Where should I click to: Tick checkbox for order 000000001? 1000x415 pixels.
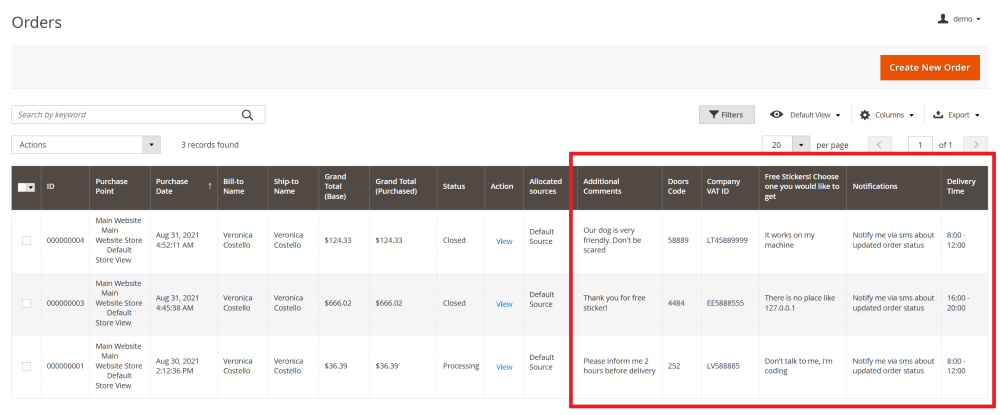(26, 367)
